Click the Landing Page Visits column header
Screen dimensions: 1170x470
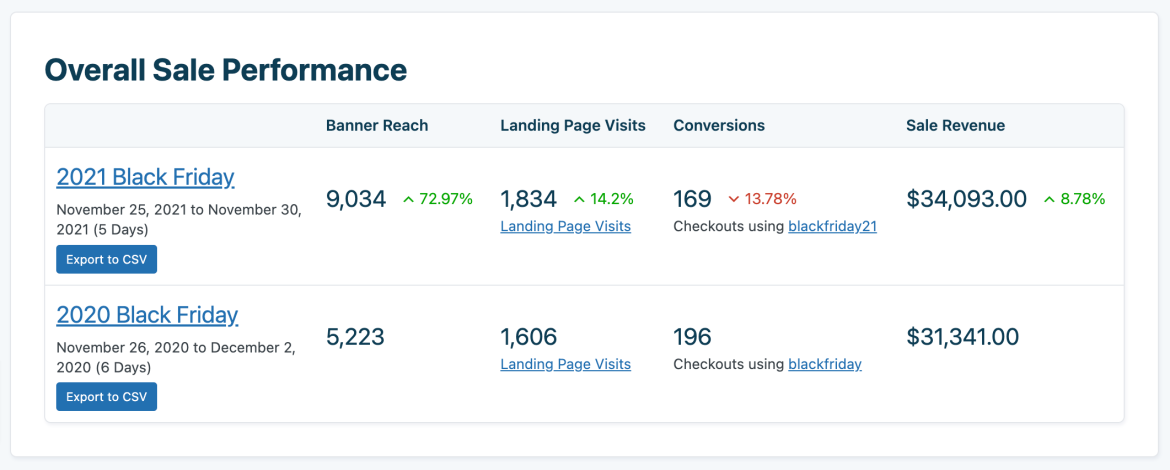(573, 125)
